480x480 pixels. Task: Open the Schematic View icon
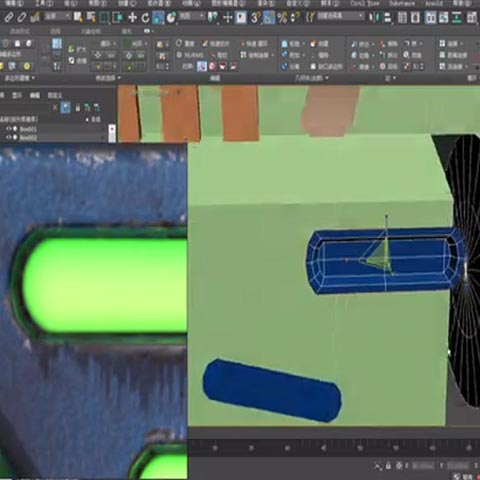click(457, 17)
